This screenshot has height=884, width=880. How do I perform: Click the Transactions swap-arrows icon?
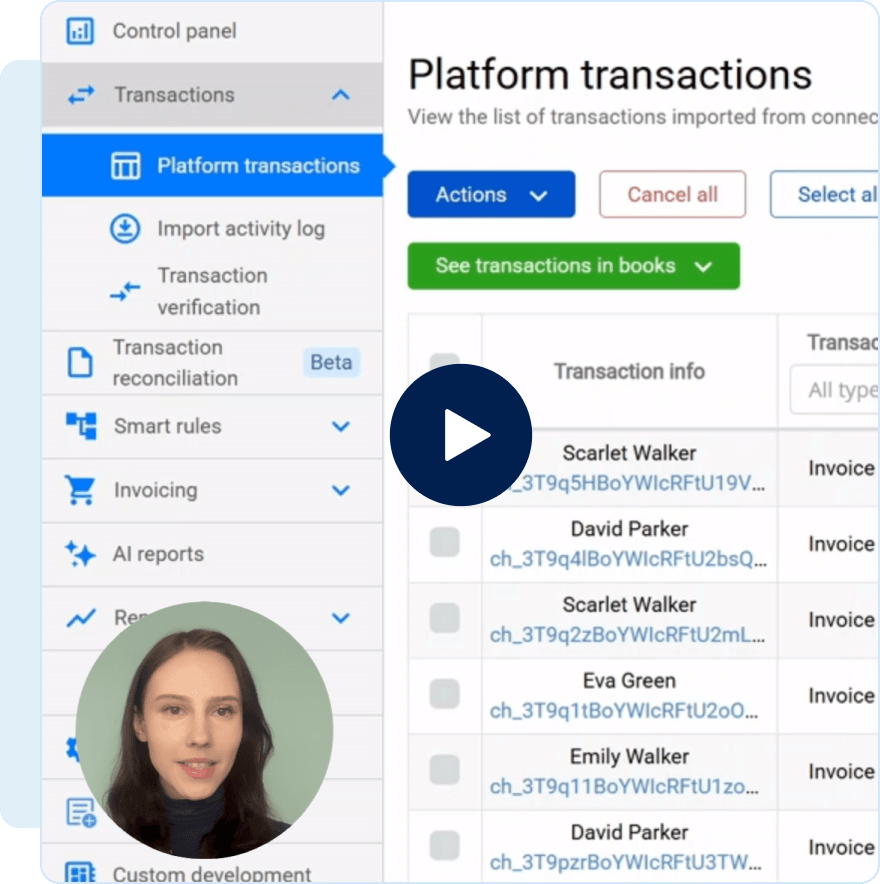click(81, 95)
